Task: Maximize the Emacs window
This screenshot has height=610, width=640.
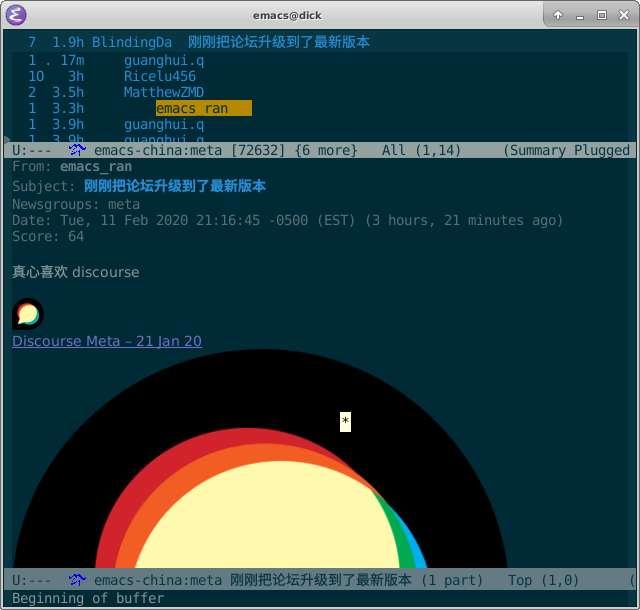Action: click(x=602, y=15)
